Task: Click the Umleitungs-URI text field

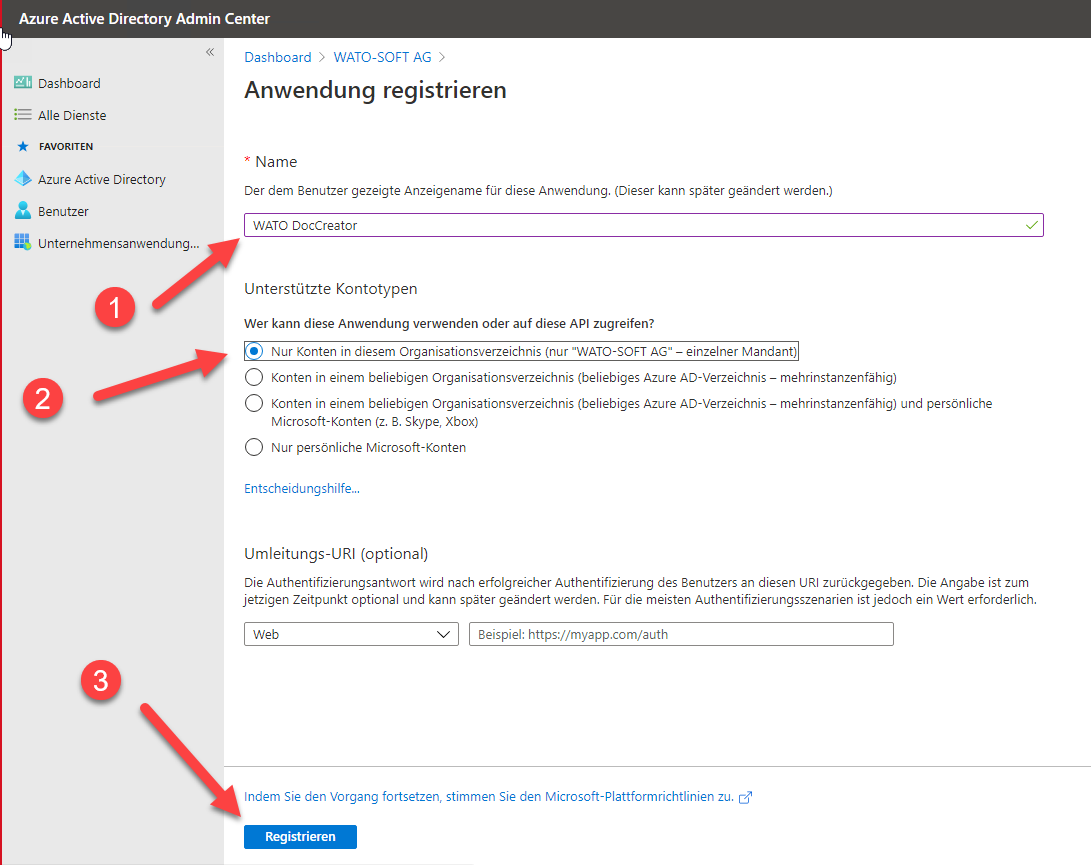Action: click(x=680, y=634)
